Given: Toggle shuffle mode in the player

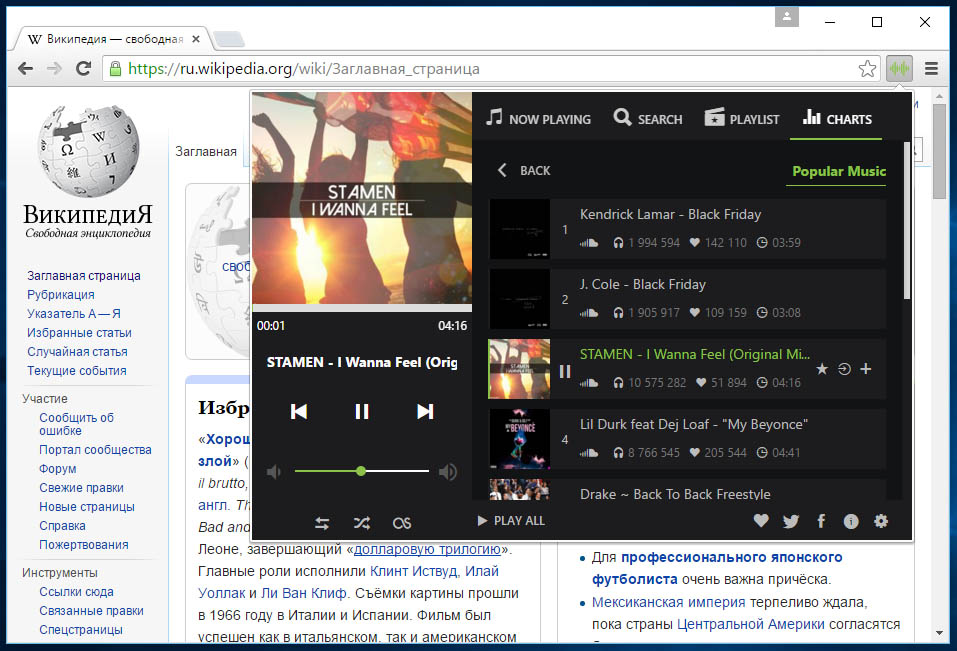Looking at the screenshot, I should [362, 523].
